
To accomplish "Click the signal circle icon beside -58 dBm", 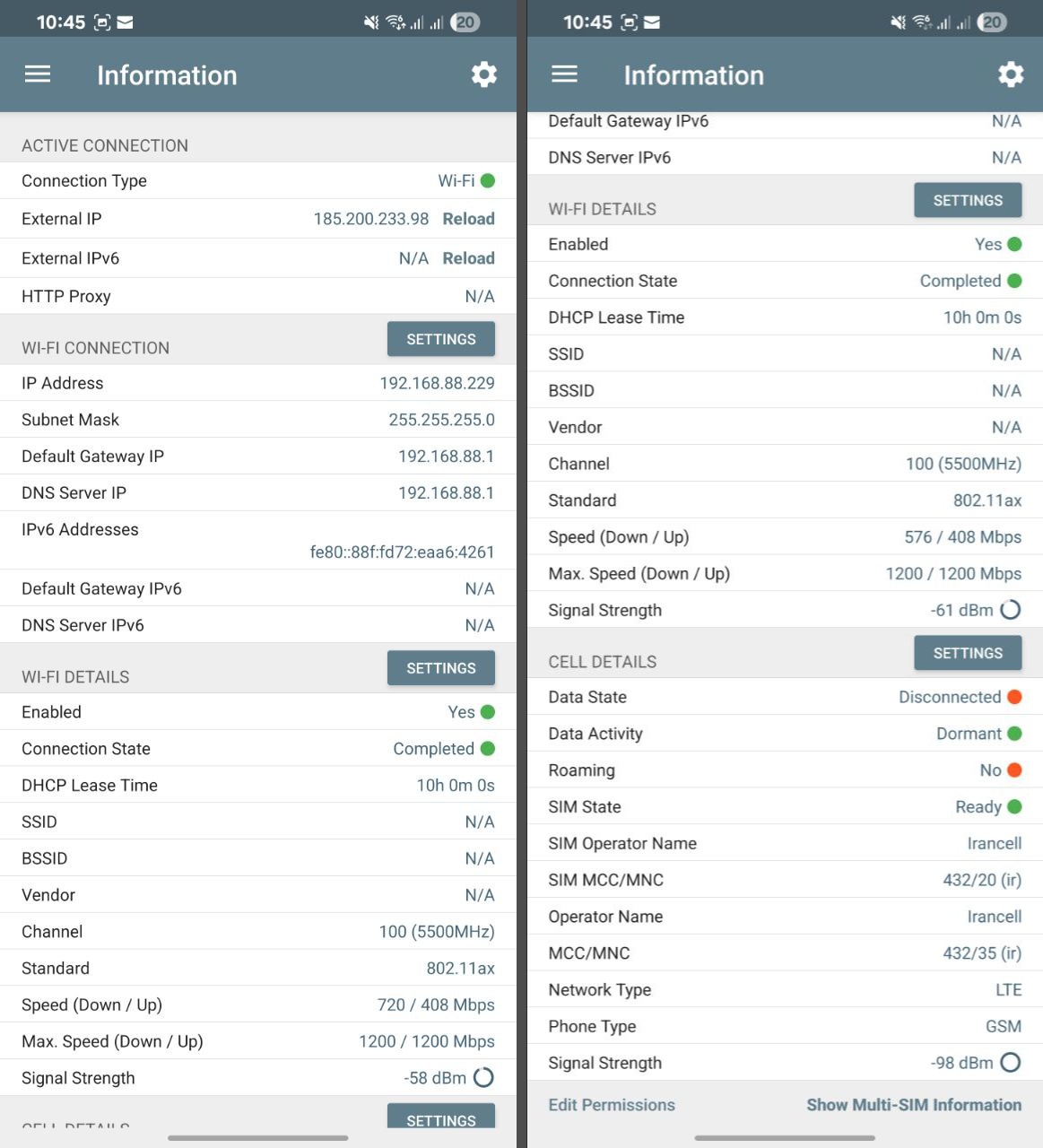I will click(x=483, y=1078).
